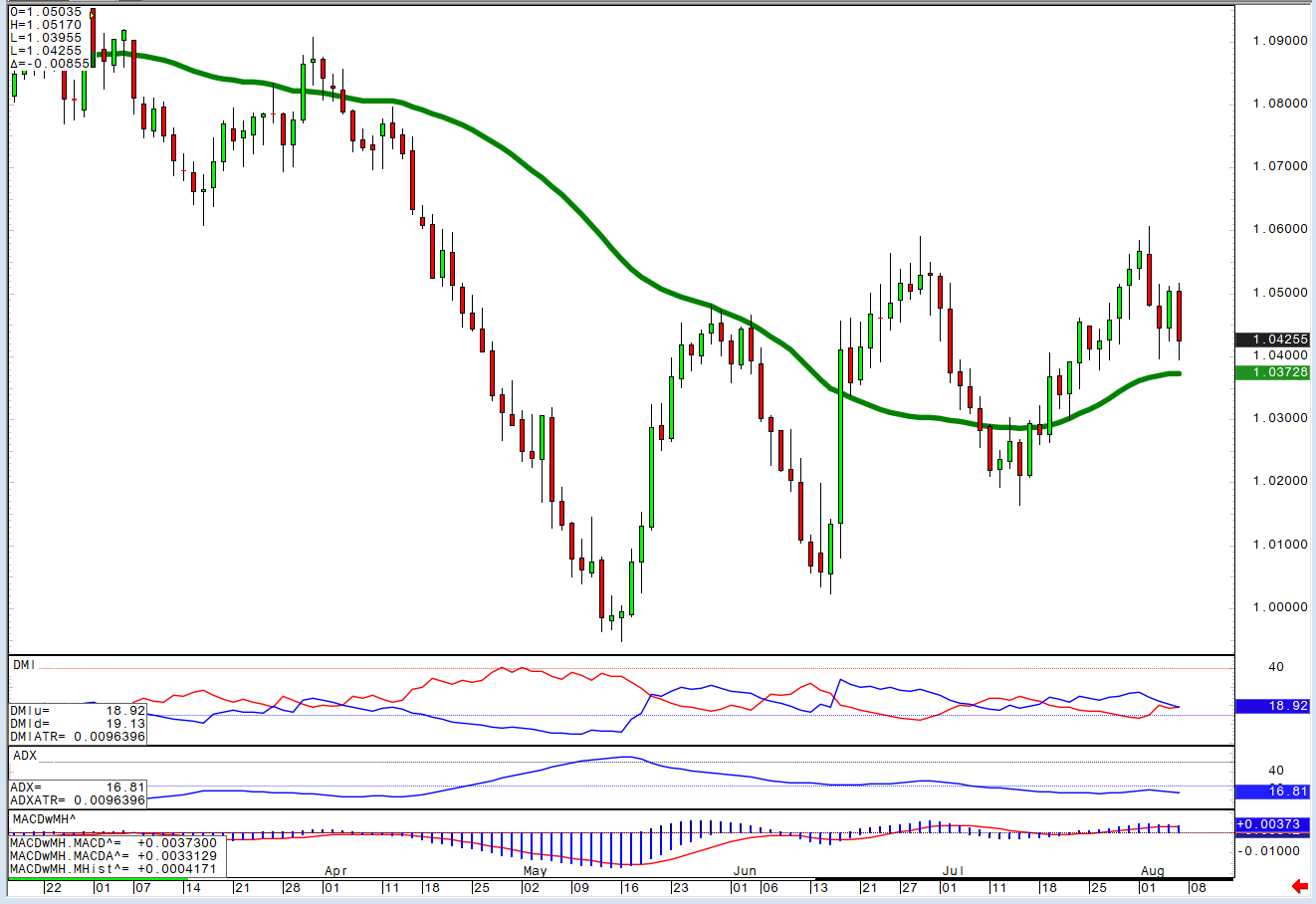
Task: Click the blue ADX value label on the right axis
Action: (1272, 791)
